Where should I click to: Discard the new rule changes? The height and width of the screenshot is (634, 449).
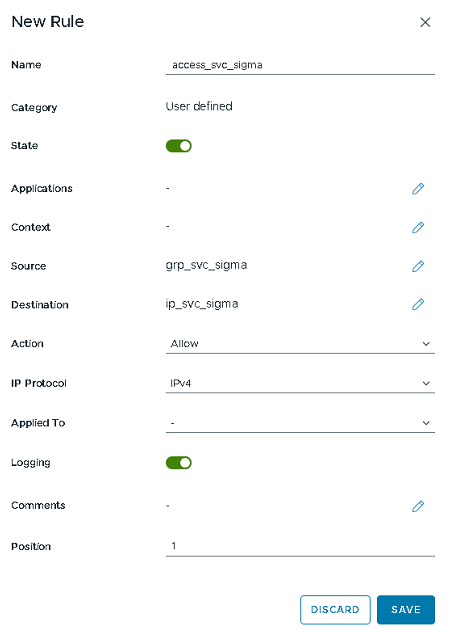[x=335, y=610]
